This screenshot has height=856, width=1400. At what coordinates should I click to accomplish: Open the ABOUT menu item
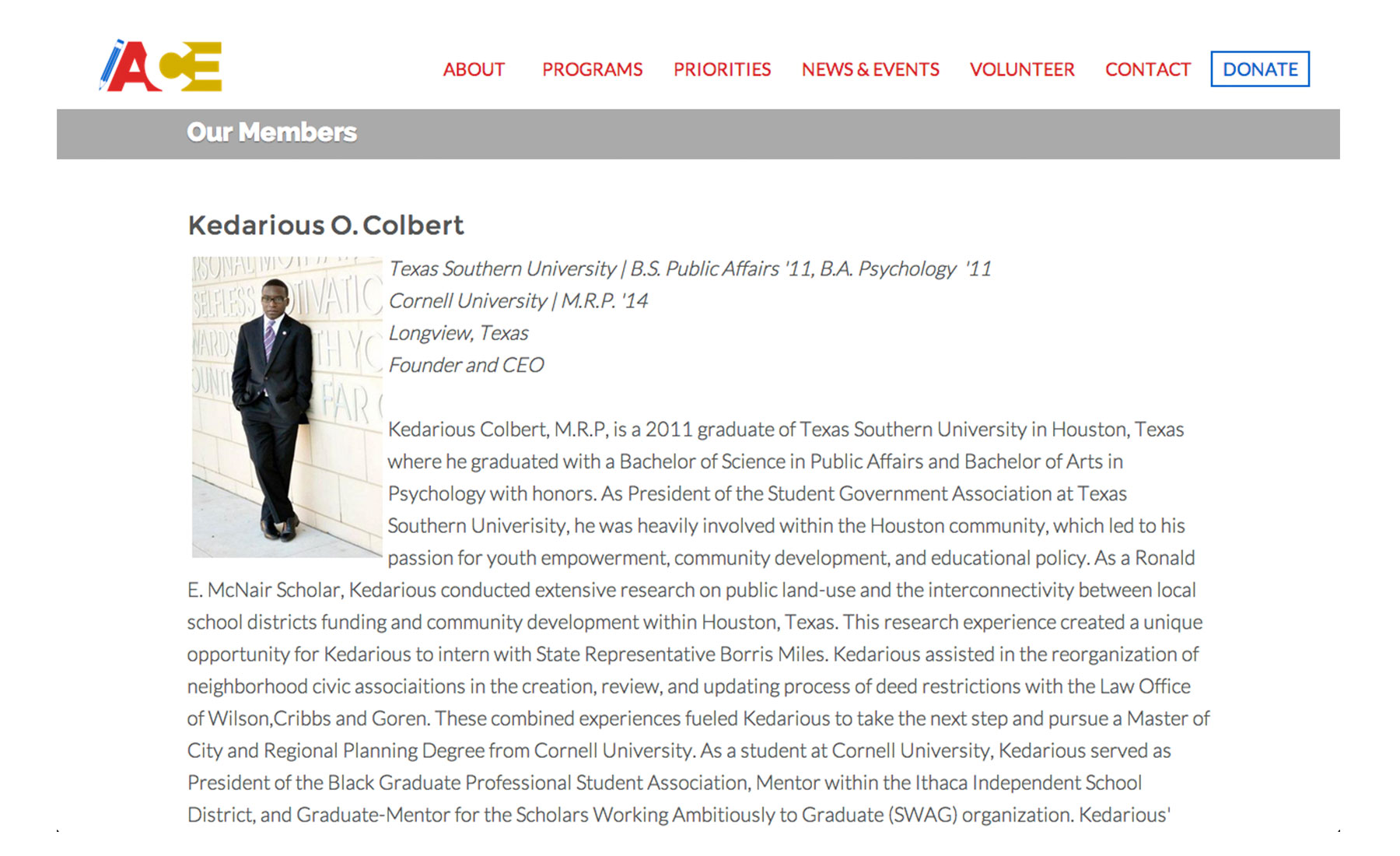tap(474, 70)
